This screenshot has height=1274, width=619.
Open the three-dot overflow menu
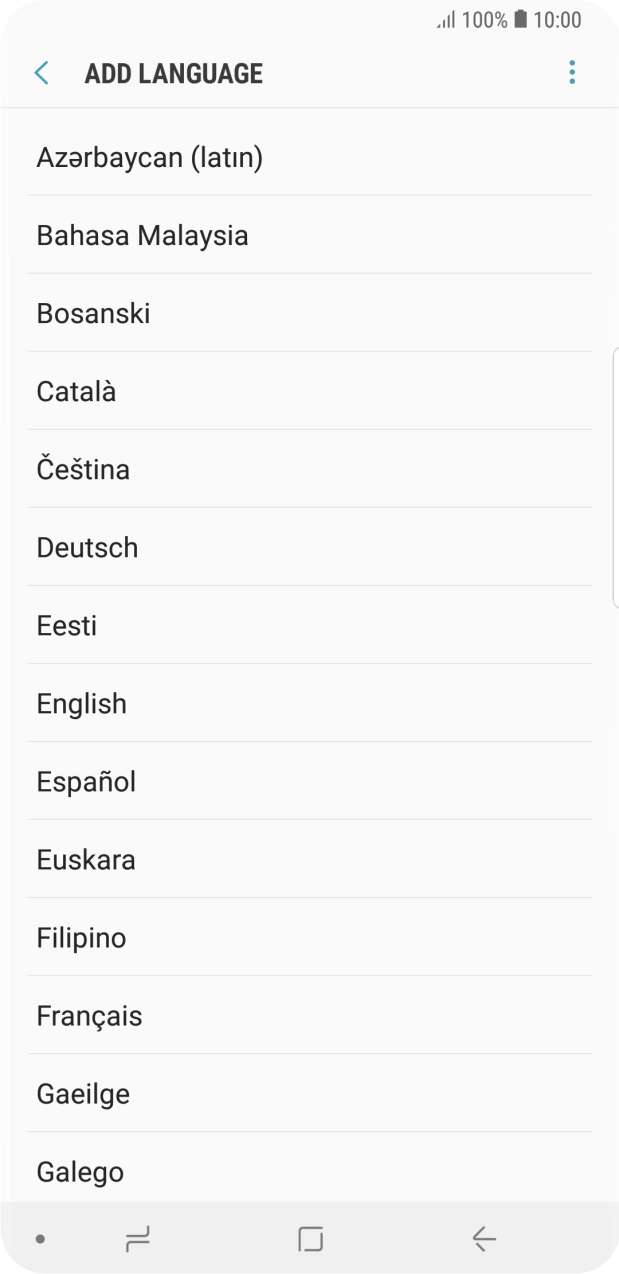coord(572,72)
